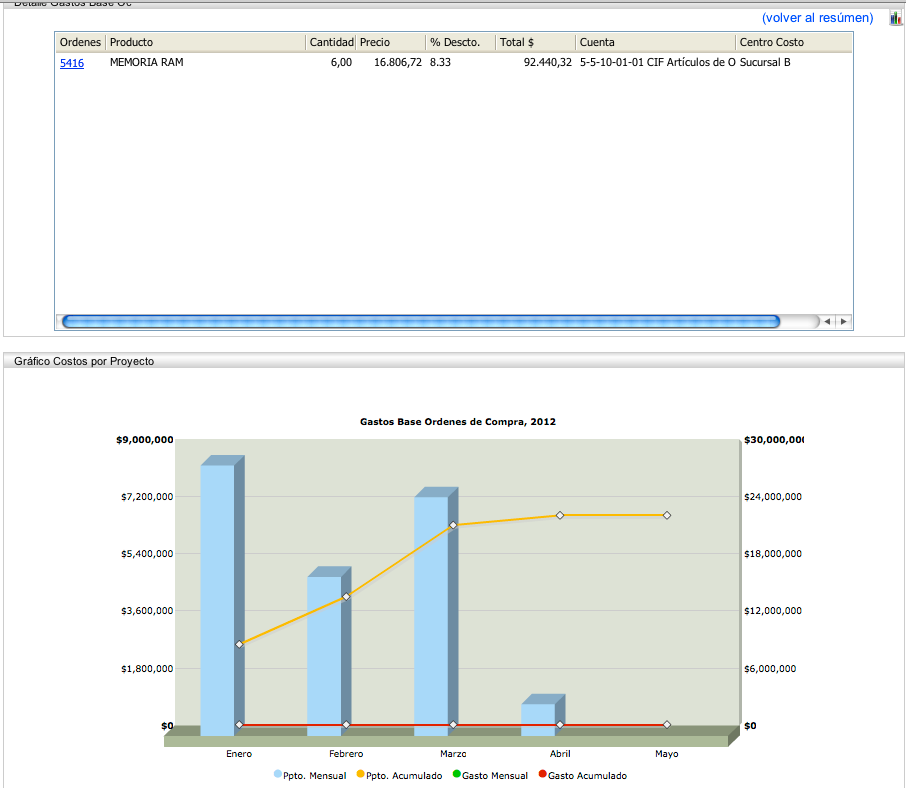The width and height of the screenshot is (906, 788).
Task: Sort by the Producto column header
Action: [x=206, y=42]
